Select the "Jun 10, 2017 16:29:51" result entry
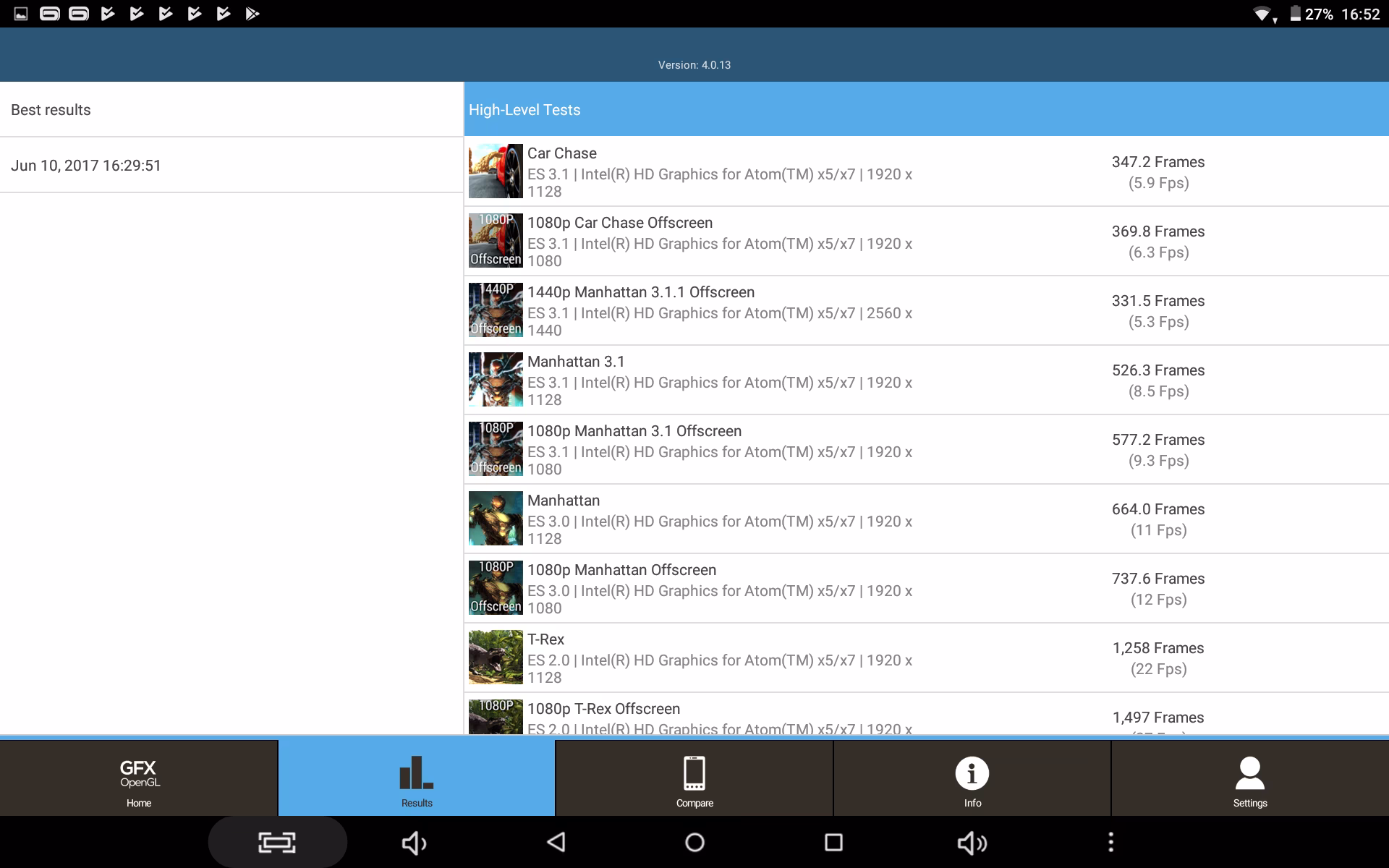1389x868 pixels. pos(231,165)
